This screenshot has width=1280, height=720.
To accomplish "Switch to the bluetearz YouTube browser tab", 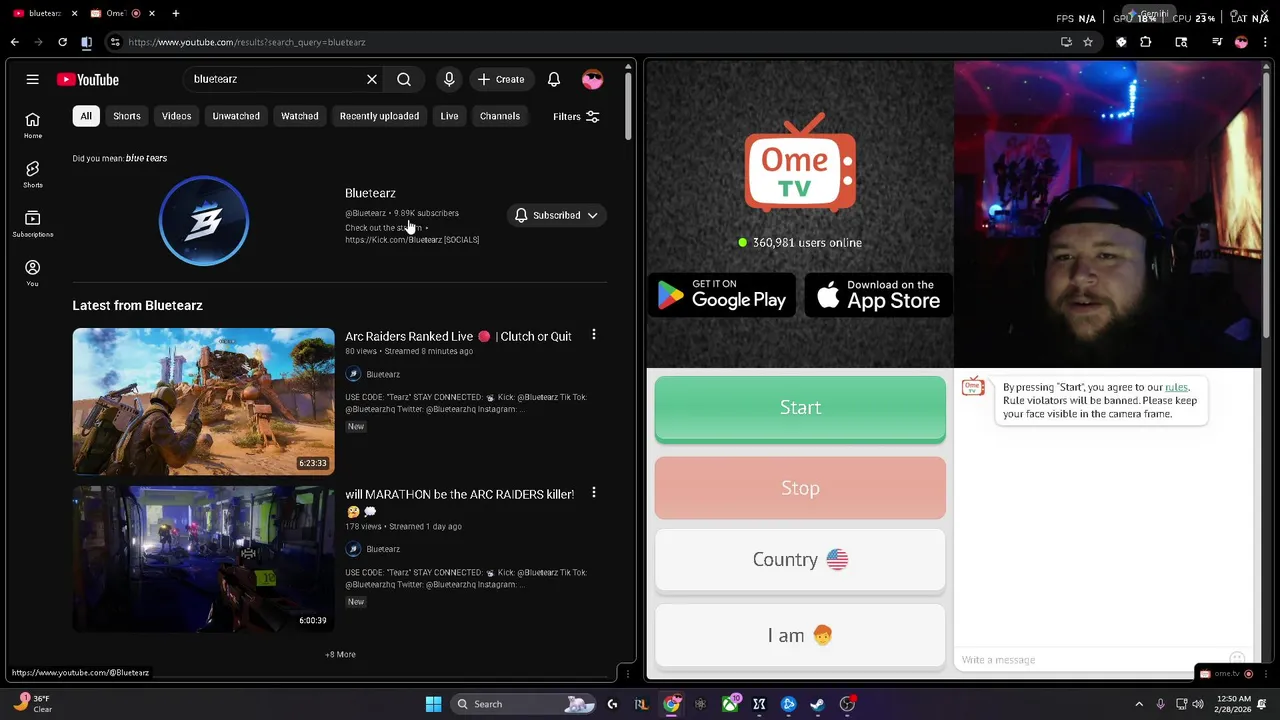I will [43, 13].
